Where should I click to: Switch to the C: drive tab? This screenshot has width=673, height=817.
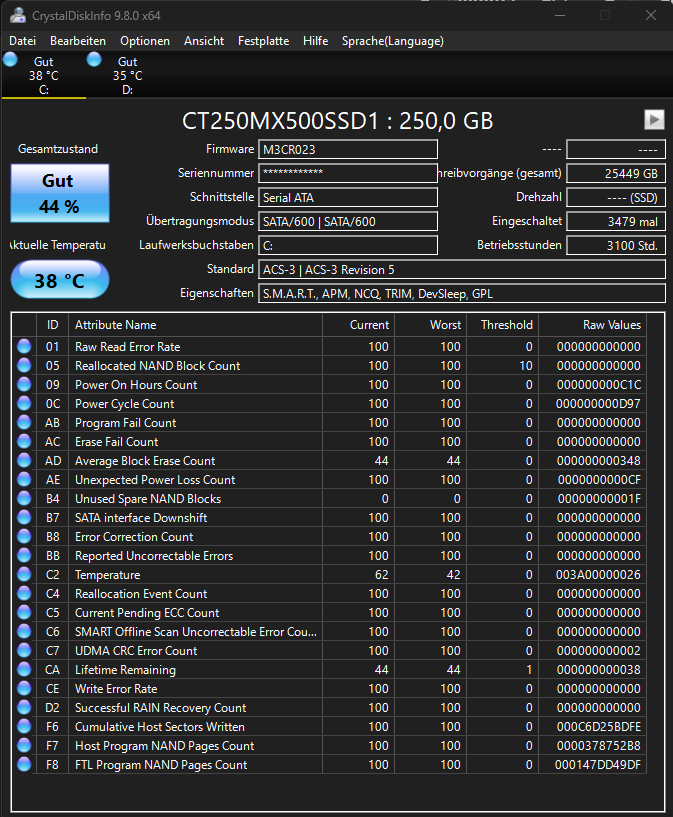[x=44, y=75]
